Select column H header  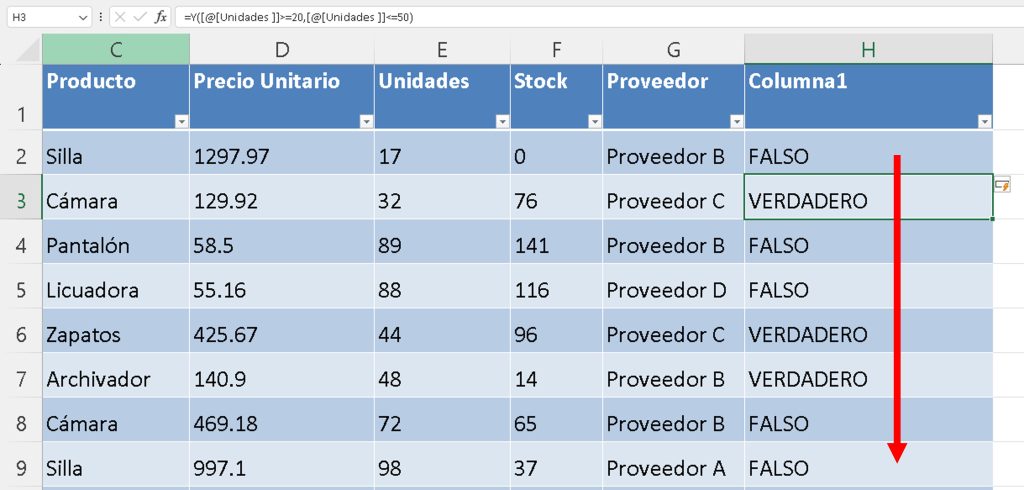click(x=868, y=50)
